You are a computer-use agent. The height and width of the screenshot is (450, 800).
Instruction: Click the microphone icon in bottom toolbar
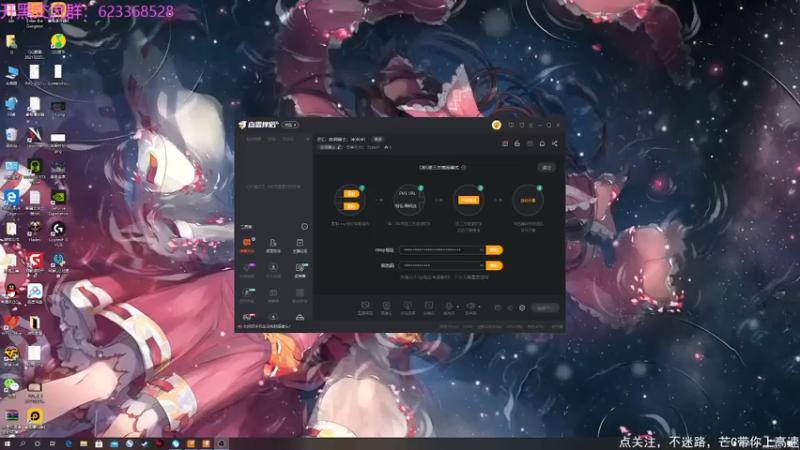(448, 308)
